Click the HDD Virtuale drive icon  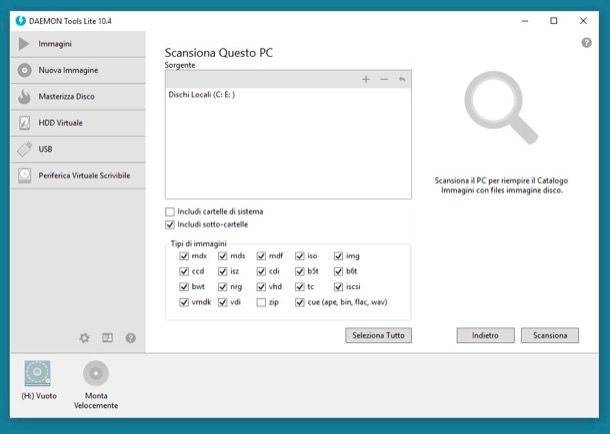pos(24,123)
